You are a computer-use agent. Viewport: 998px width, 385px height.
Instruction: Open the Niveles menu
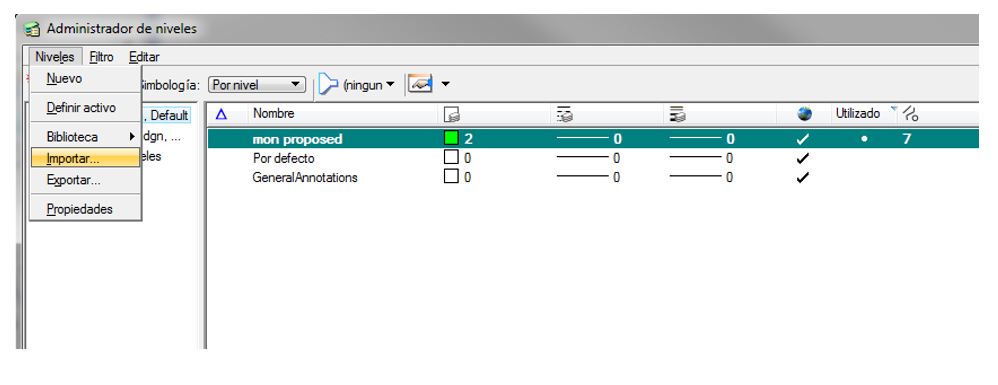pyautogui.click(x=55, y=57)
